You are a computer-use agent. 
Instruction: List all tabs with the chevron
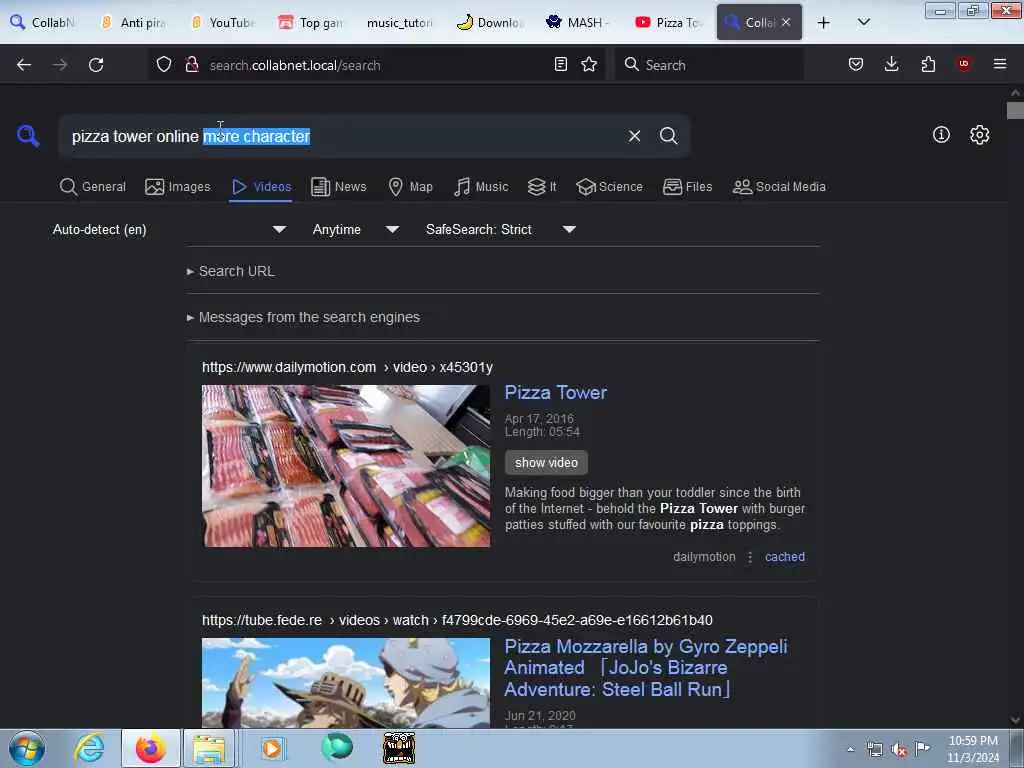863,23
